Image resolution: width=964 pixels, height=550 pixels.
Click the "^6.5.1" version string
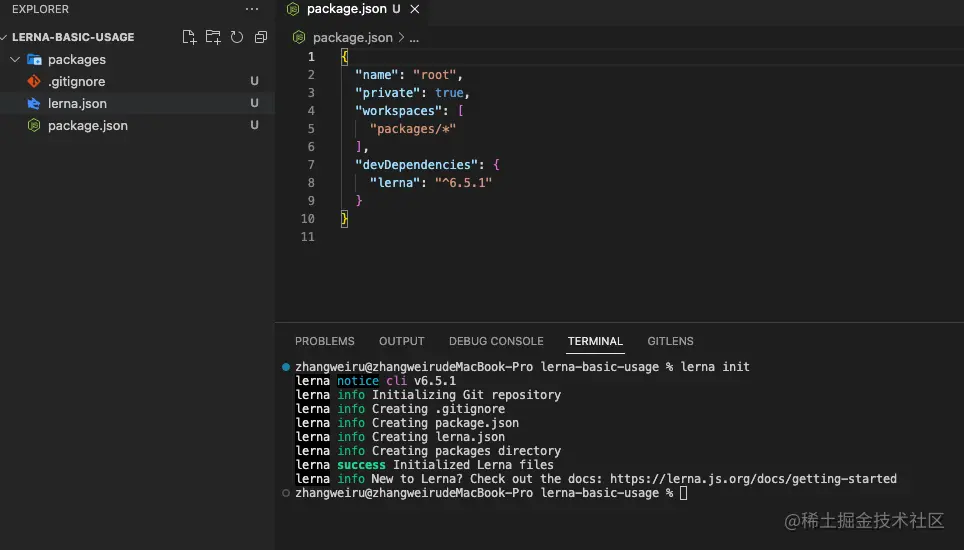464,183
